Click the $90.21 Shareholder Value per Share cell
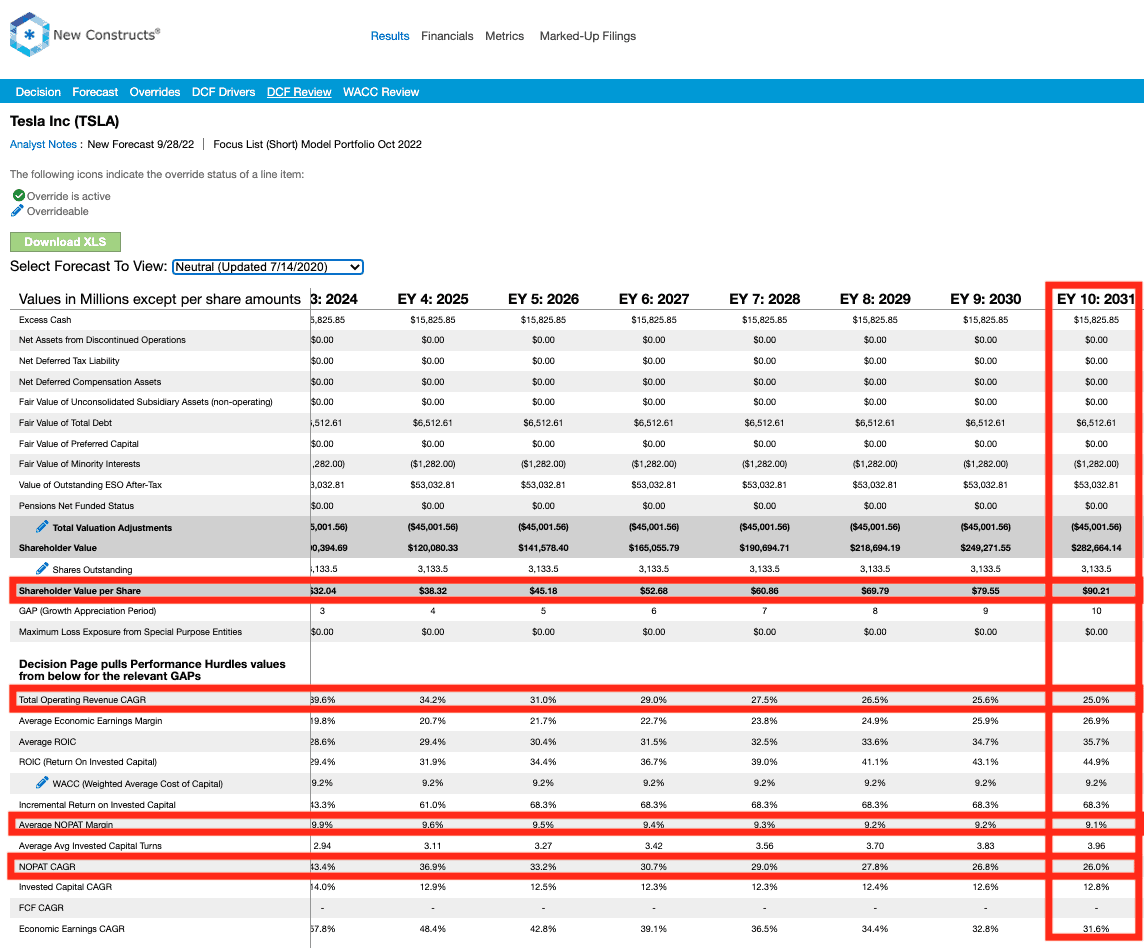 coord(1096,591)
